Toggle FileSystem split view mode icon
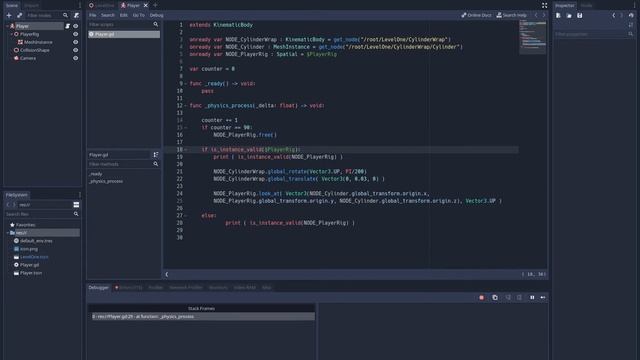This screenshot has width=640, height=360. [x=76, y=204]
